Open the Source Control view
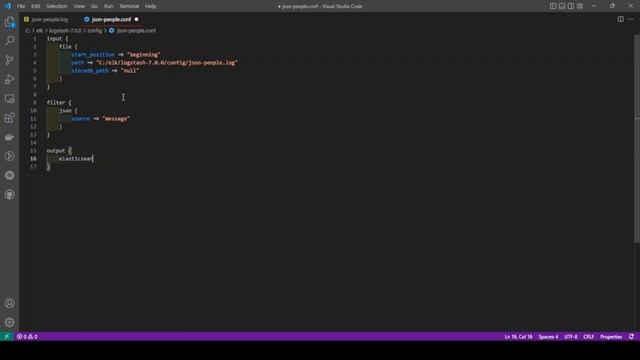This screenshot has height=360, width=640. click(9, 60)
